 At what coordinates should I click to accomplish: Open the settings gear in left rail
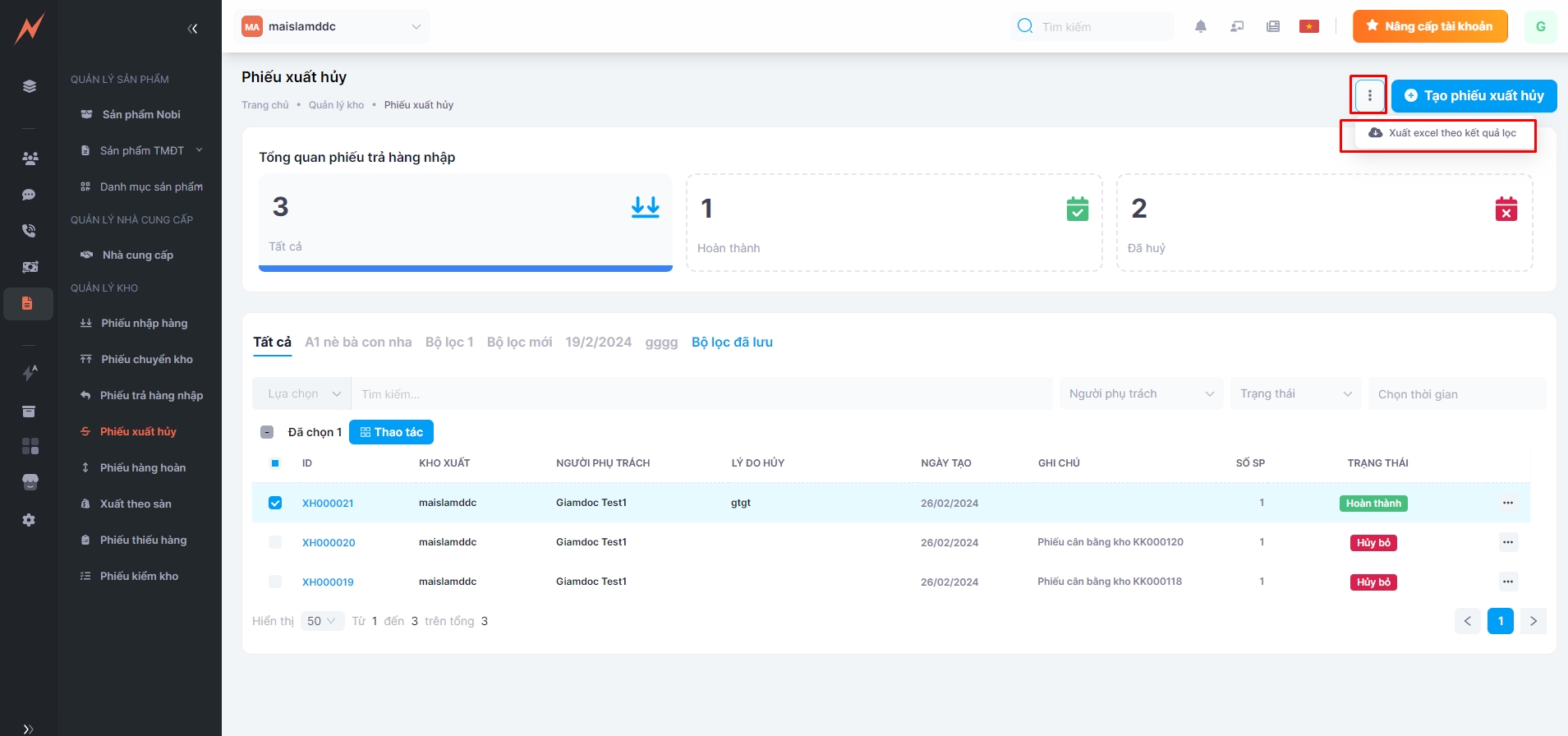29,520
